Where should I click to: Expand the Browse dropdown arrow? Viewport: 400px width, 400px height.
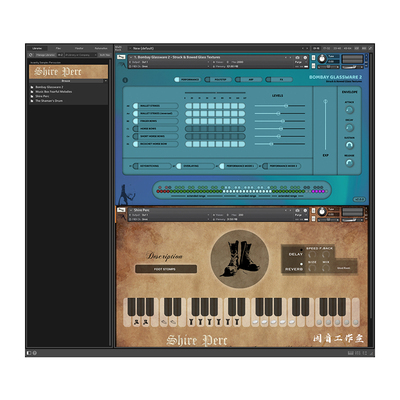(x=106, y=81)
